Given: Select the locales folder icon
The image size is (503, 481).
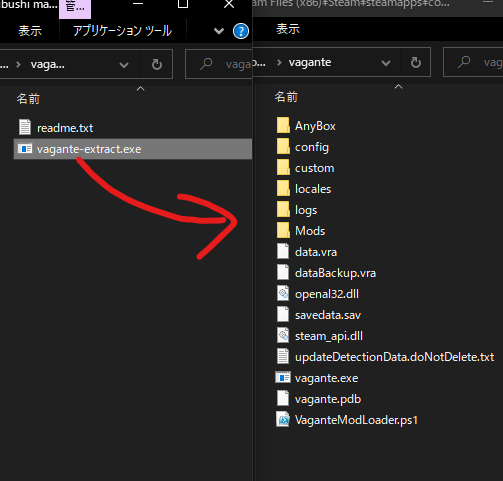Looking at the screenshot, I should 283,188.
